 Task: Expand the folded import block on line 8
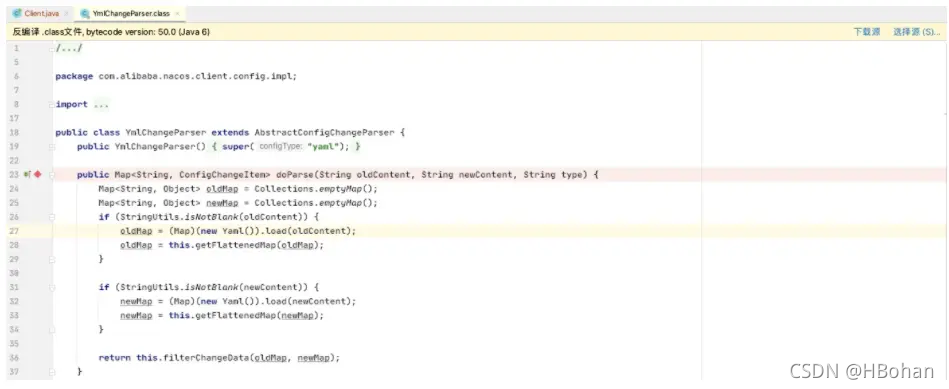[52, 105]
